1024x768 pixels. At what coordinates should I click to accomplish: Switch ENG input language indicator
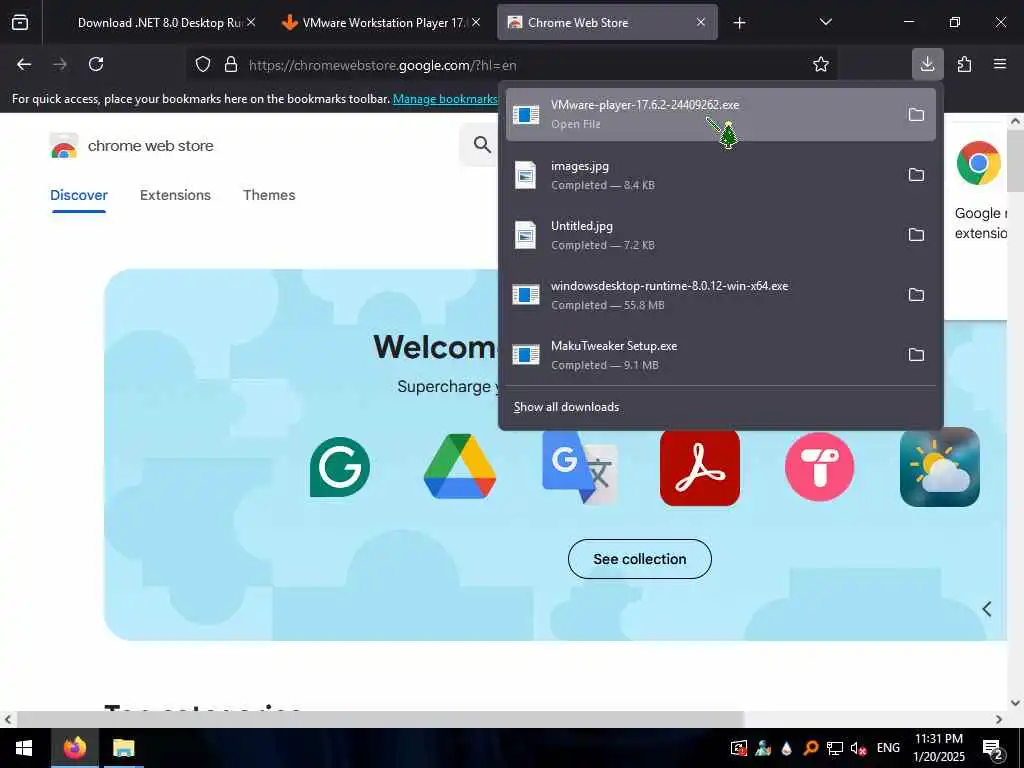pyautogui.click(x=888, y=748)
